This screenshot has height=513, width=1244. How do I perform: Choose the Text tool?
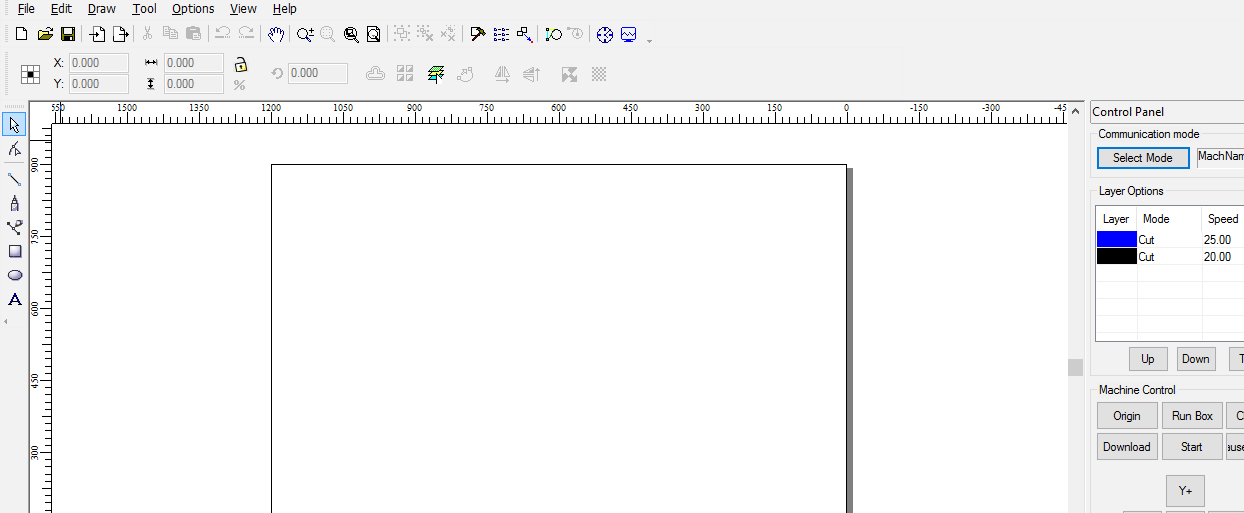[14, 299]
